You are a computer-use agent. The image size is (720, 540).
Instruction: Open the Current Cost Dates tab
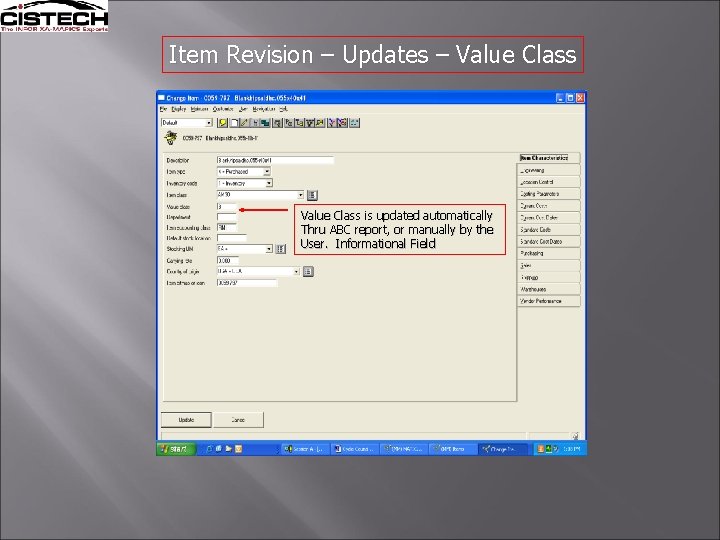tap(548, 218)
